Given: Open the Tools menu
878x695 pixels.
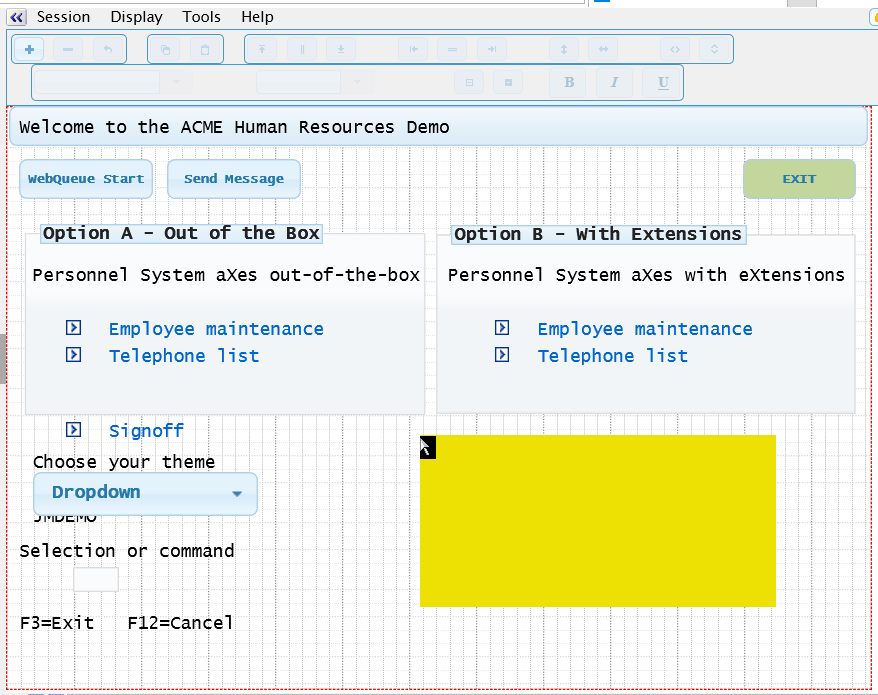Looking at the screenshot, I should (201, 17).
